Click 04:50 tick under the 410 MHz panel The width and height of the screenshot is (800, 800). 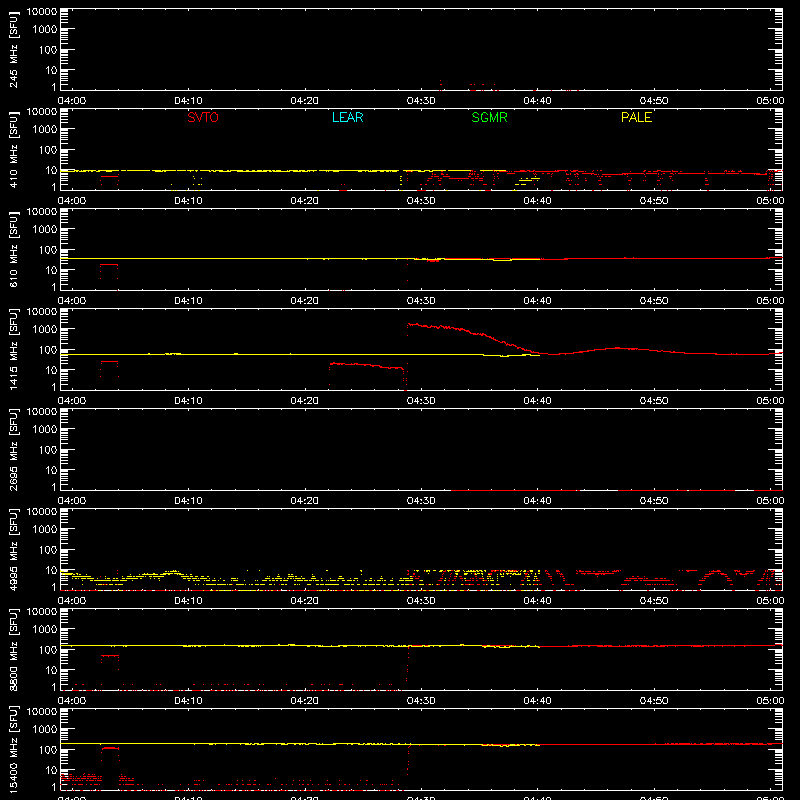(654, 201)
